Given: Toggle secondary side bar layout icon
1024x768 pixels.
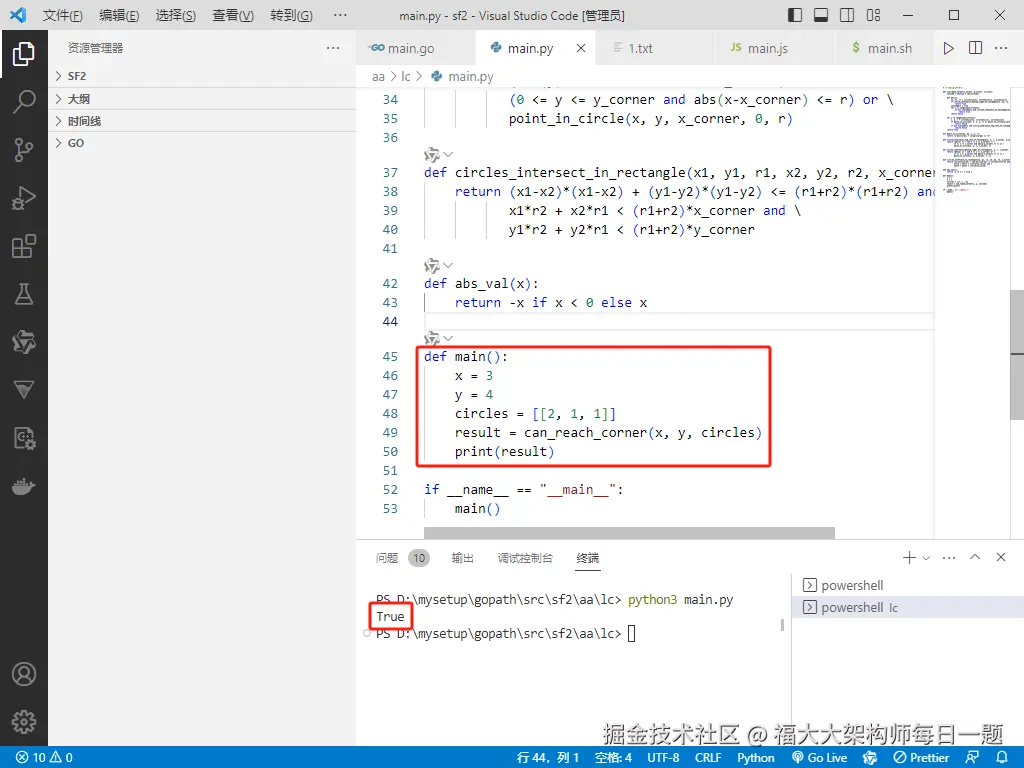Looking at the screenshot, I should pos(847,14).
